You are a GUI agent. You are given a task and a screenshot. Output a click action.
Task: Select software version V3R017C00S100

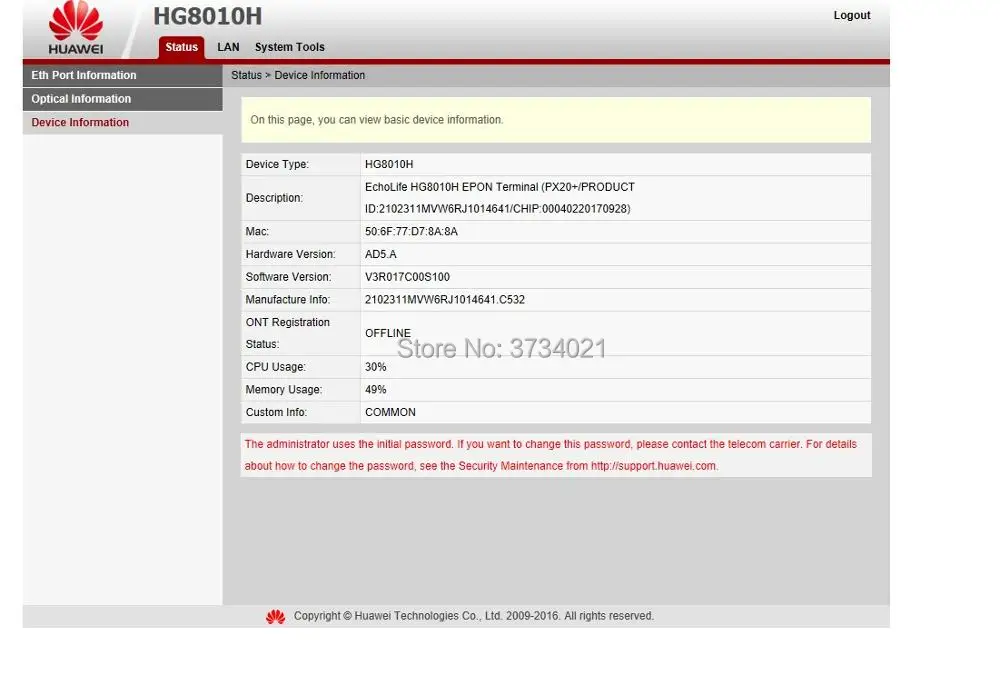click(x=407, y=277)
